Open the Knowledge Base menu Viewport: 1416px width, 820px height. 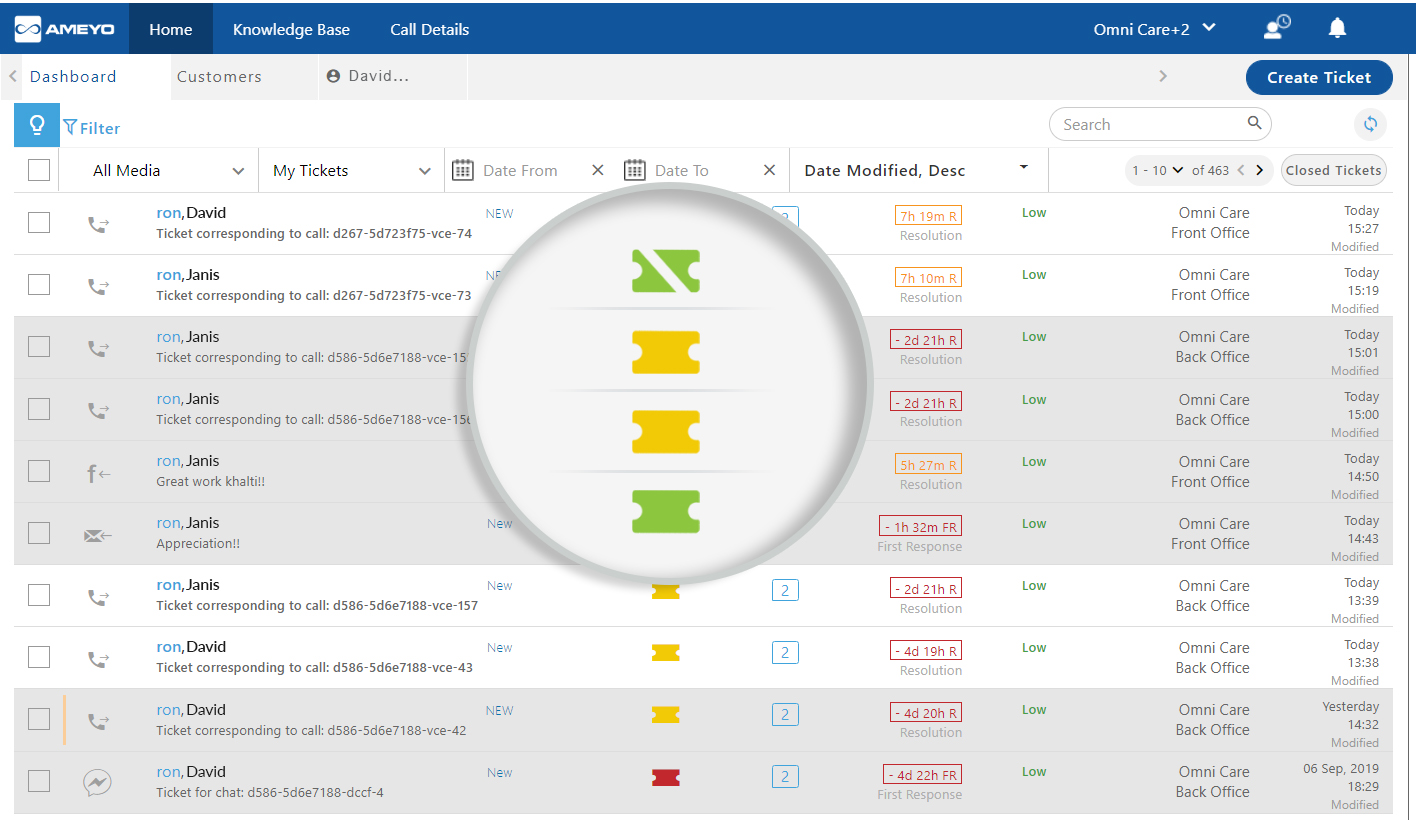coord(291,29)
